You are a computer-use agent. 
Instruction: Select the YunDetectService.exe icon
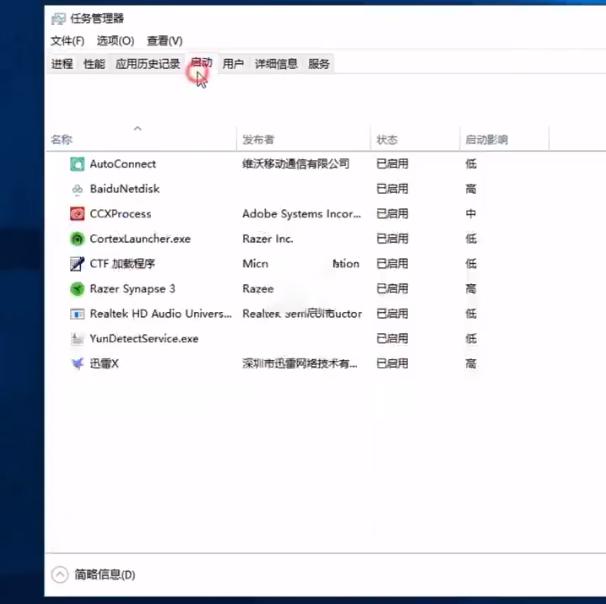click(x=77, y=339)
